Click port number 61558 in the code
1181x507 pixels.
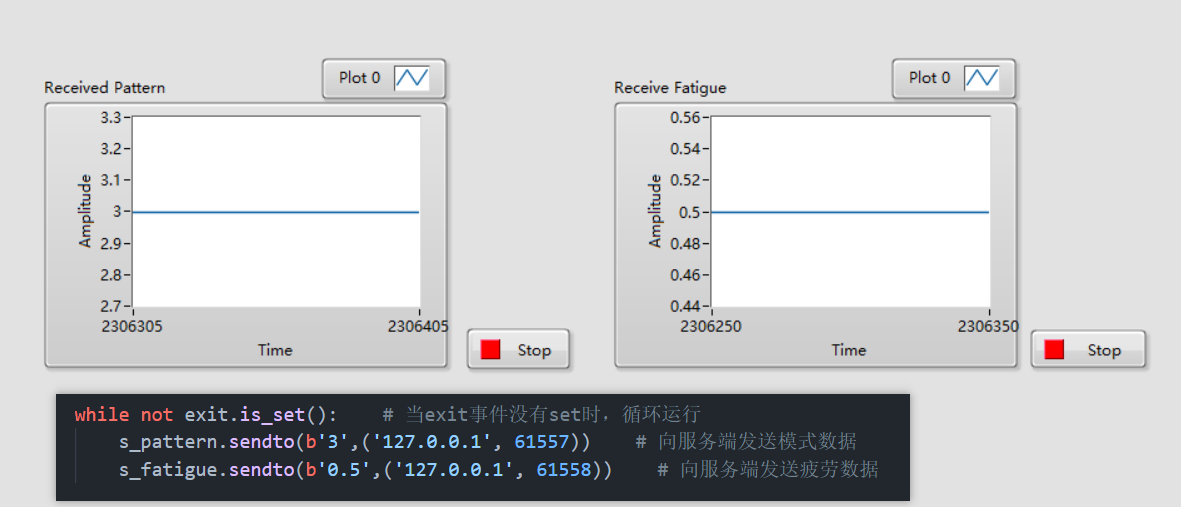[x=563, y=469]
